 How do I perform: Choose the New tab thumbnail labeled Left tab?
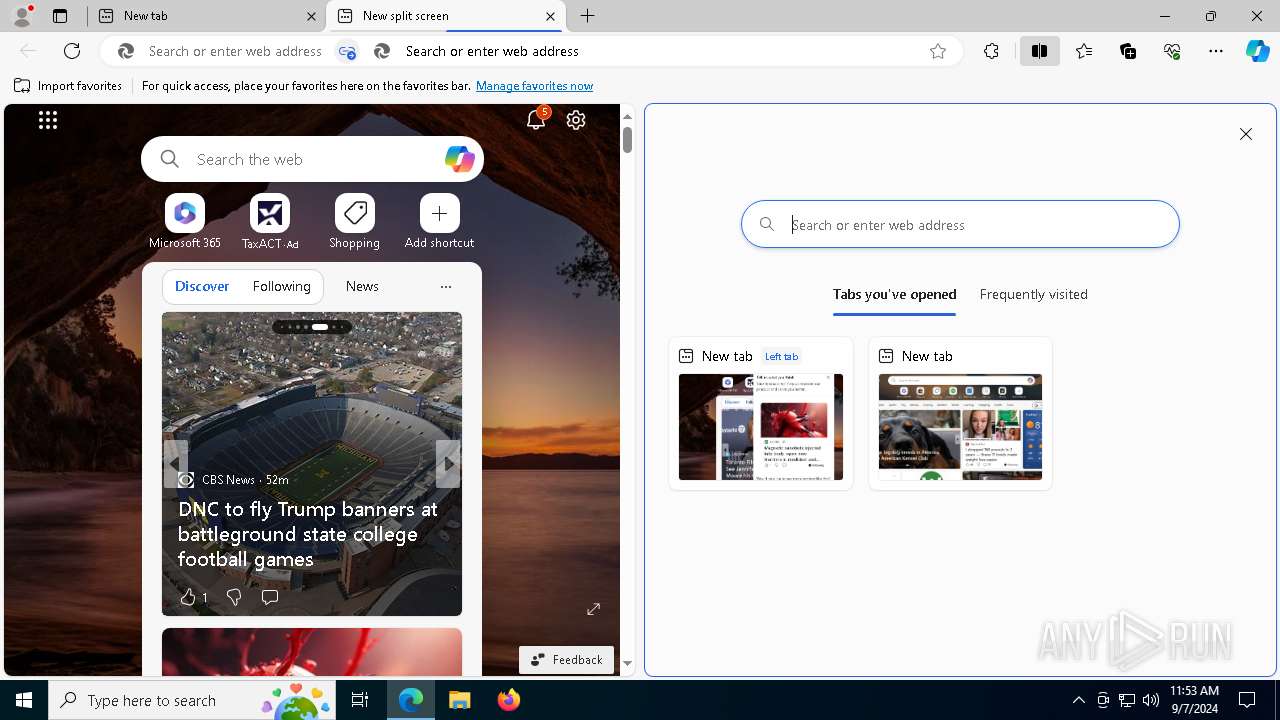[x=760, y=413]
